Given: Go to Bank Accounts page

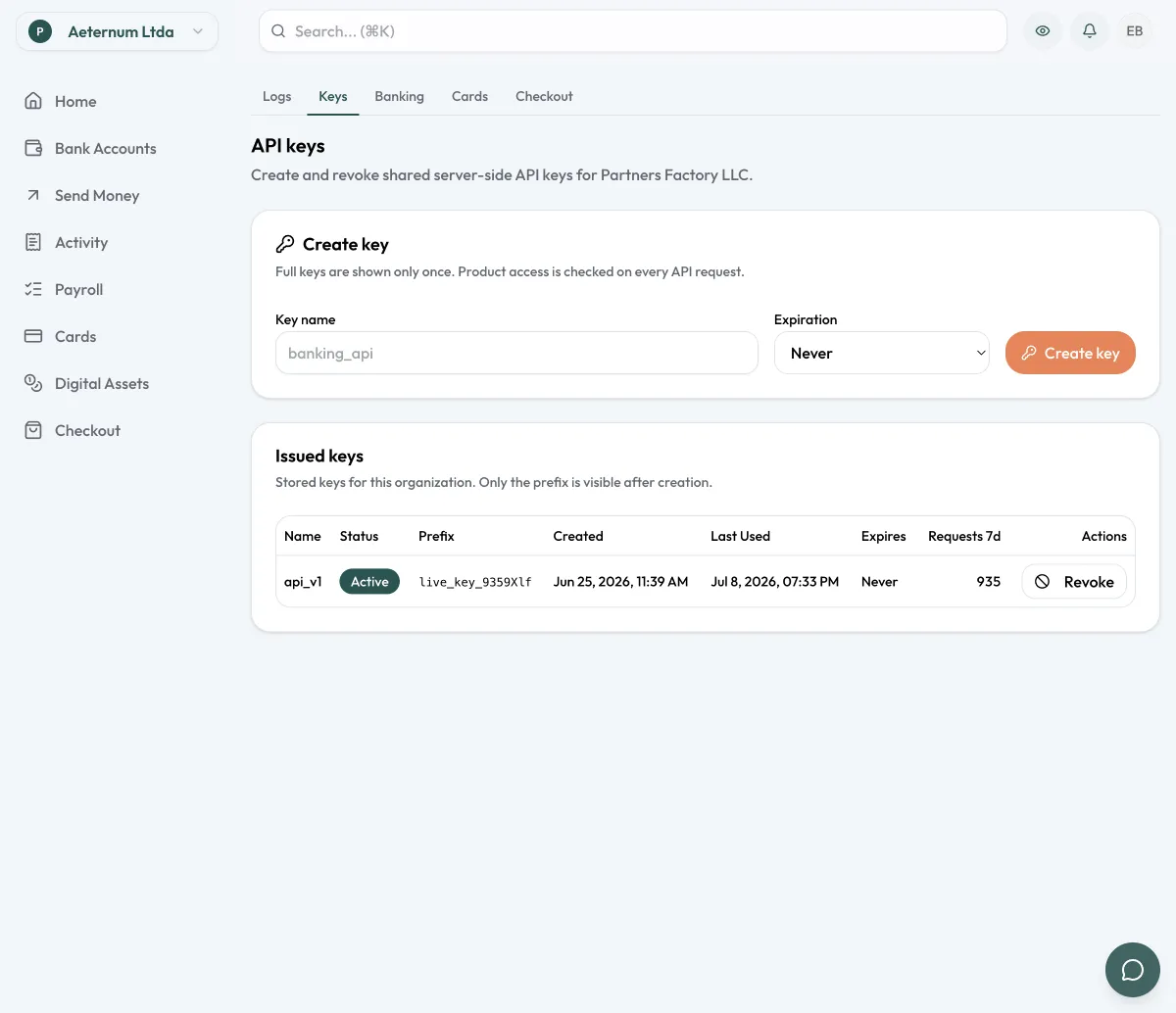Looking at the screenshot, I should (106, 148).
